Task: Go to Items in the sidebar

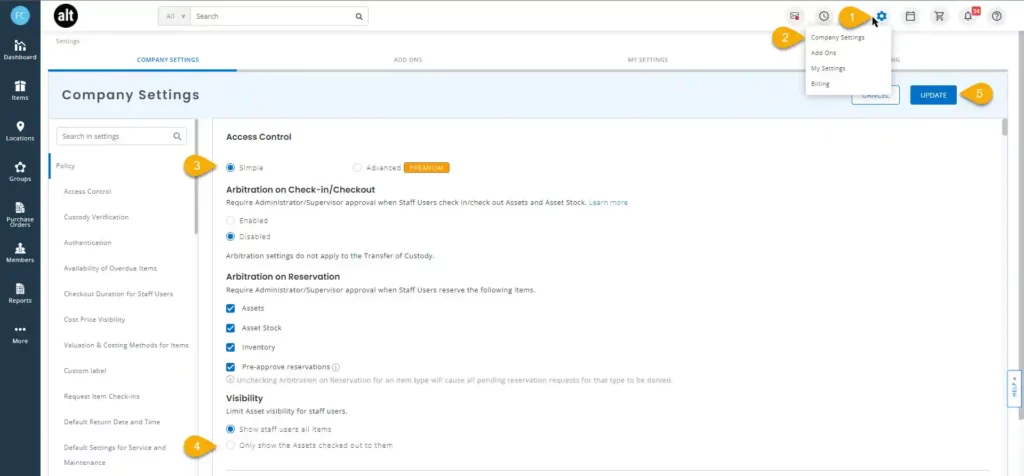Action: [20, 90]
